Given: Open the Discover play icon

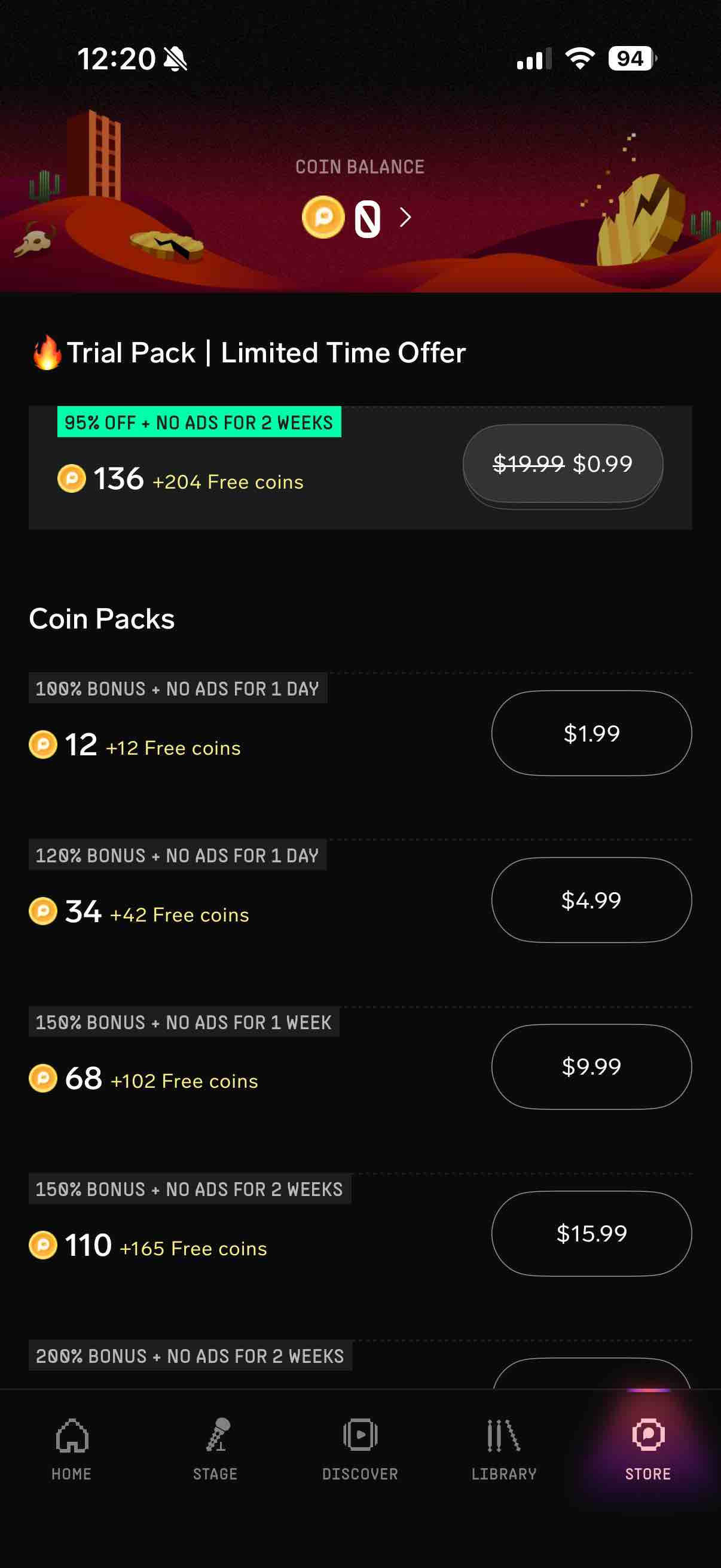Looking at the screenshot, I should click(360, 1435).
